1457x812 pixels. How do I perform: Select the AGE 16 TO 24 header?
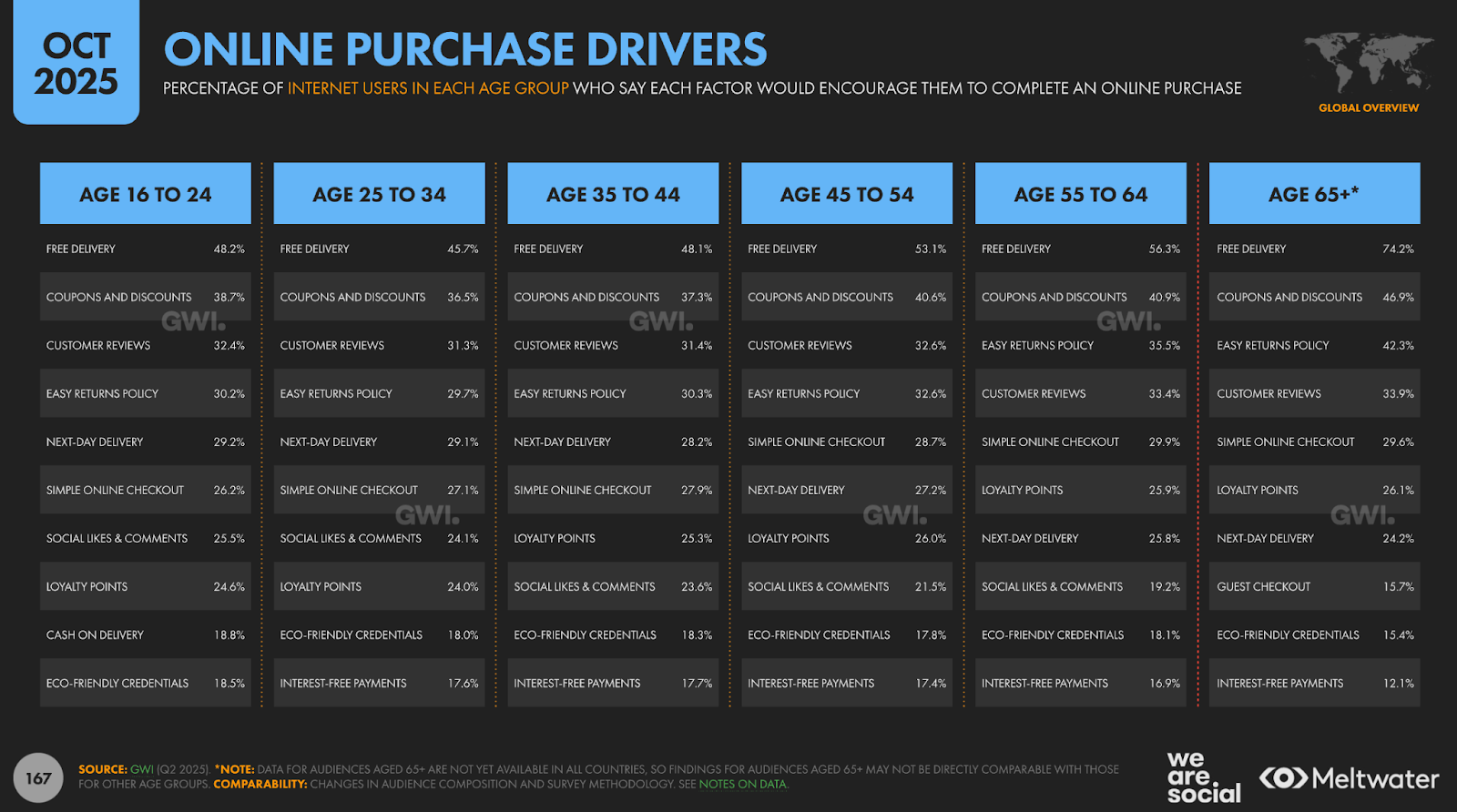pyautogui.click(x=146, y=194)
